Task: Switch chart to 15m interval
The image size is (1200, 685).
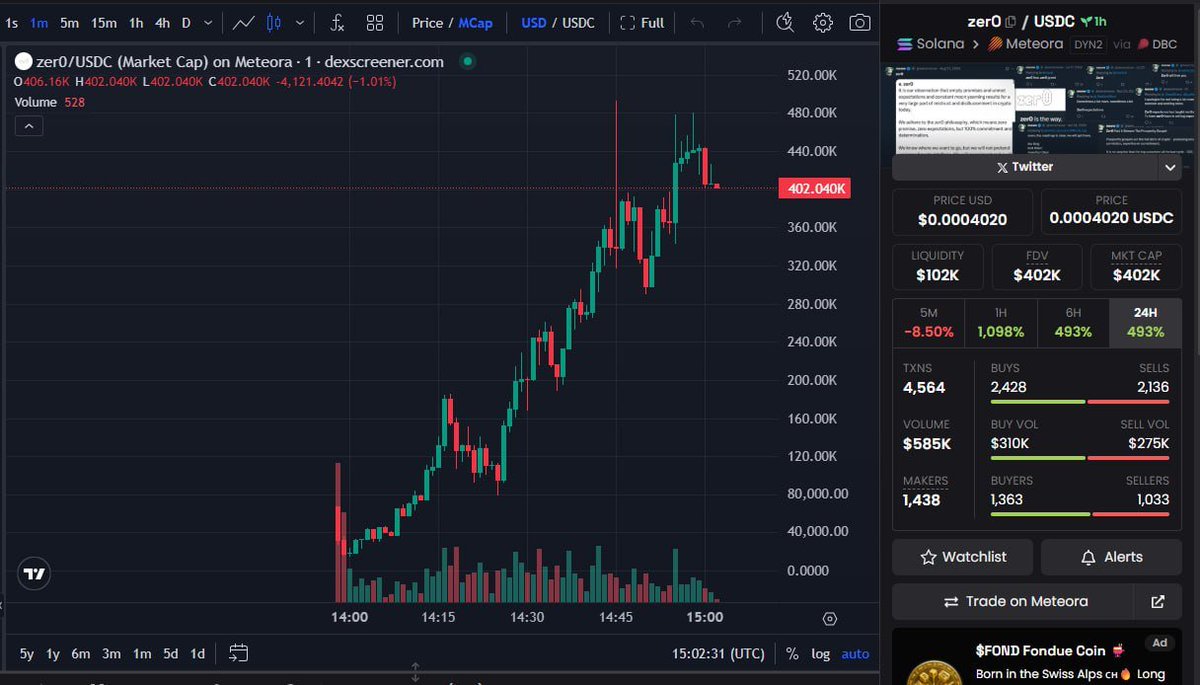Action: (x=103, y=22)
